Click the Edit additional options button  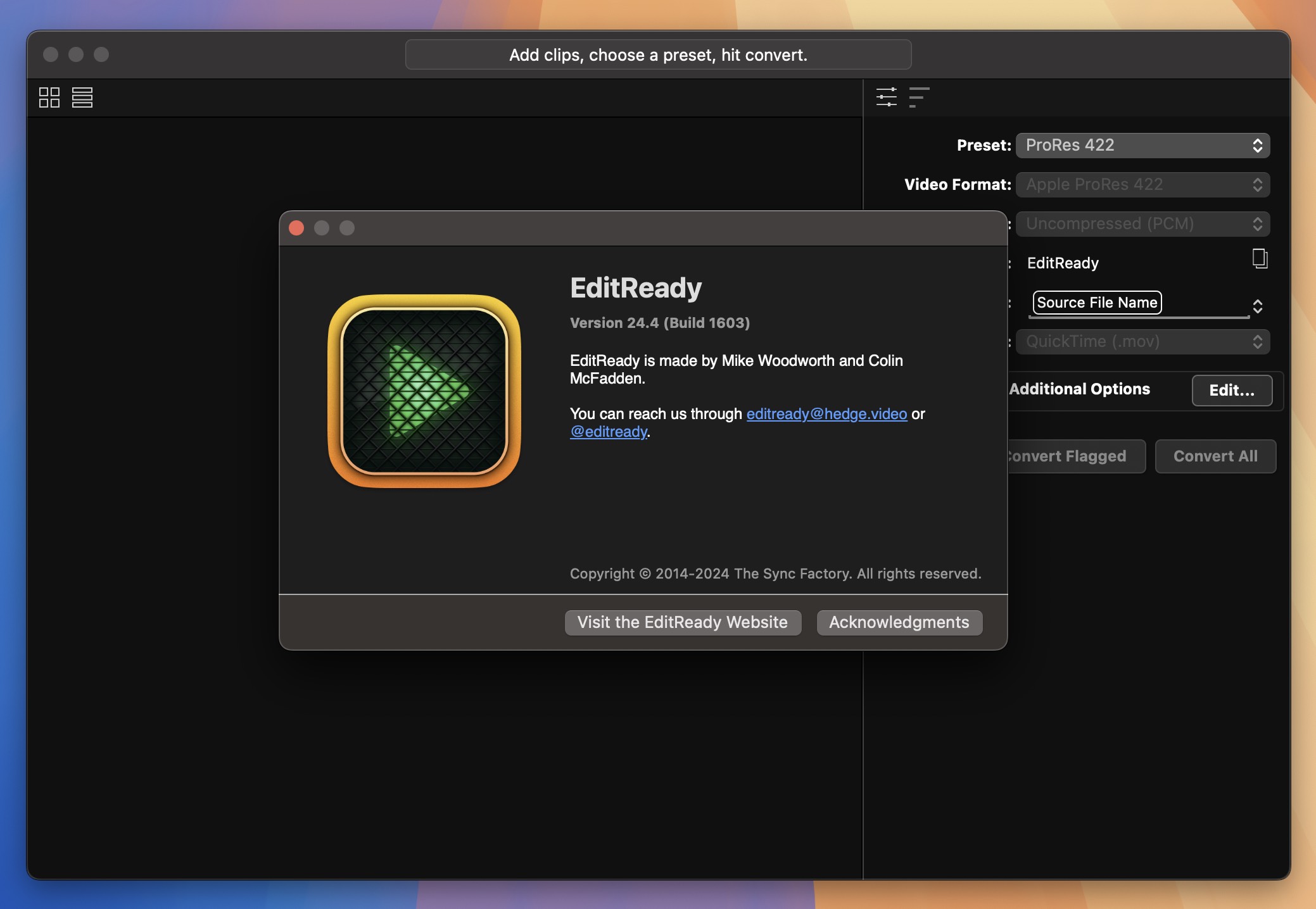click(1232, 390)
